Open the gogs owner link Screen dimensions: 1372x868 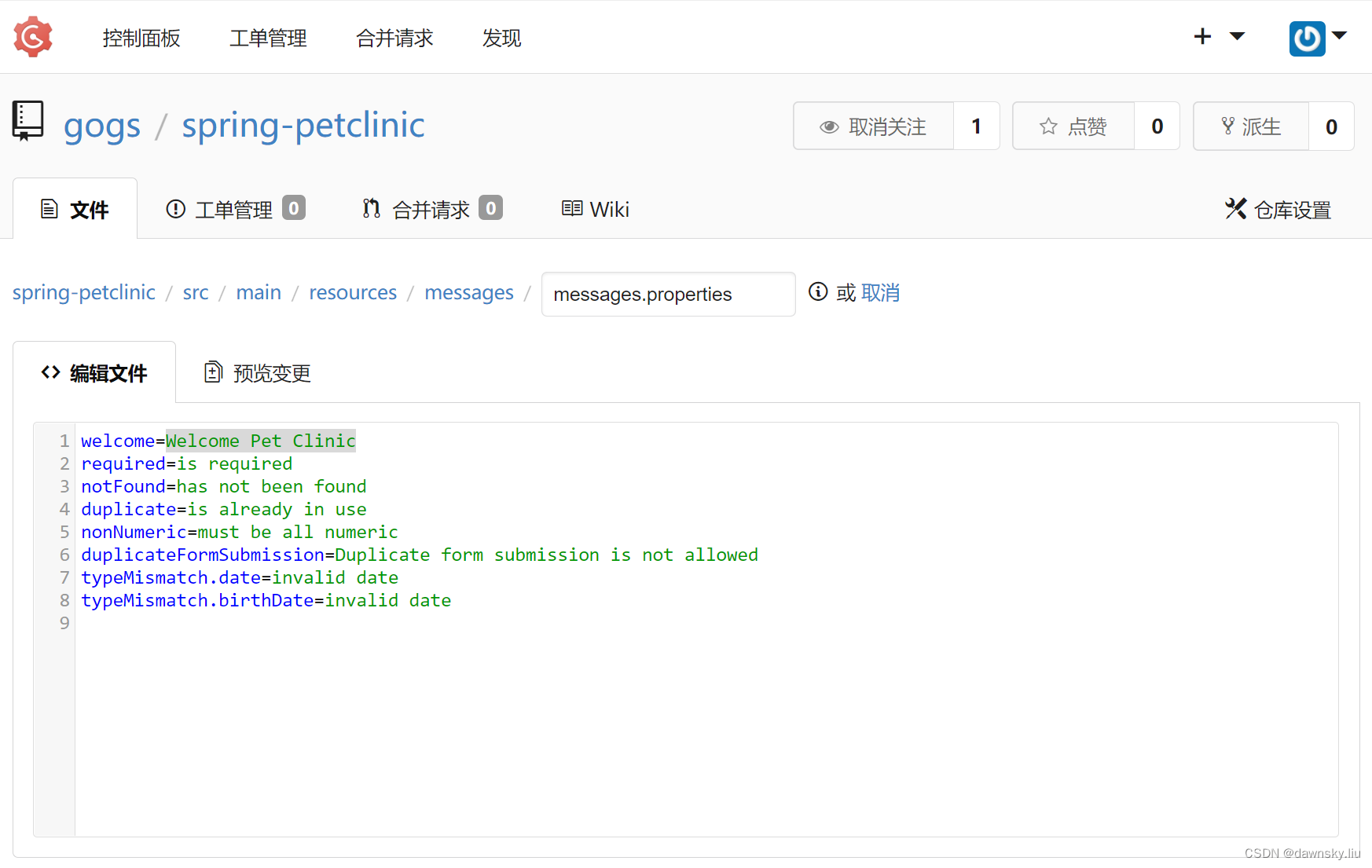(x=102, y=126)
